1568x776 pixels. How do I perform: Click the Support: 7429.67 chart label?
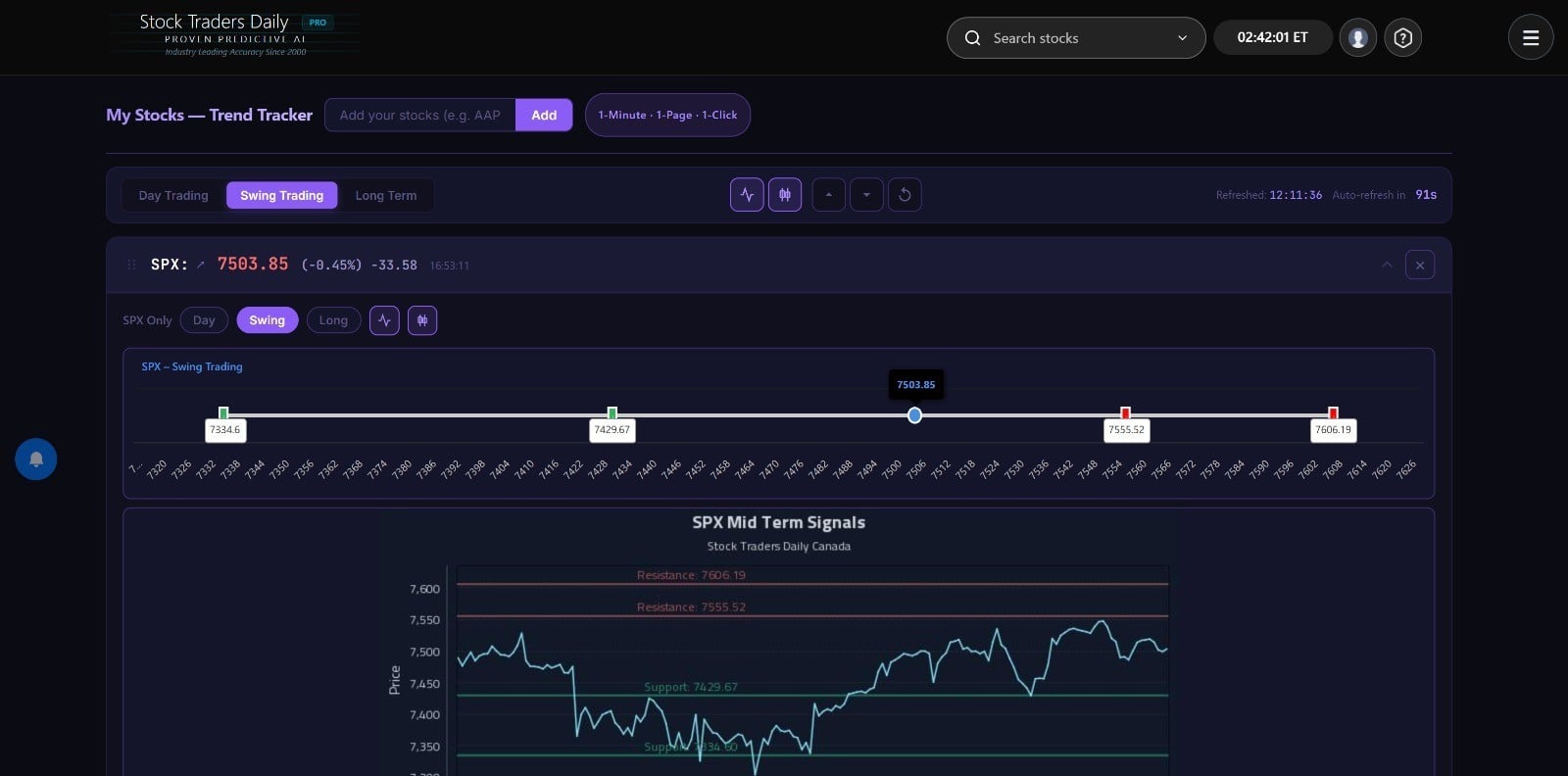pos(691,687)
